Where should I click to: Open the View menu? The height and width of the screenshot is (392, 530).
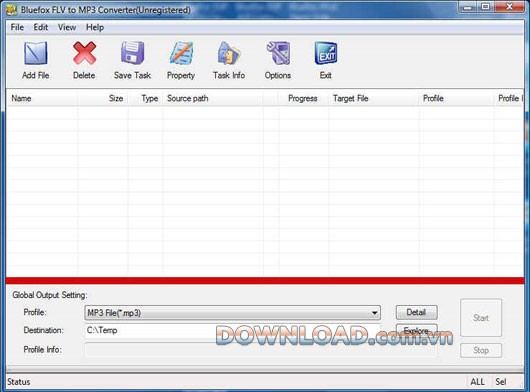(x=67, y=27)
